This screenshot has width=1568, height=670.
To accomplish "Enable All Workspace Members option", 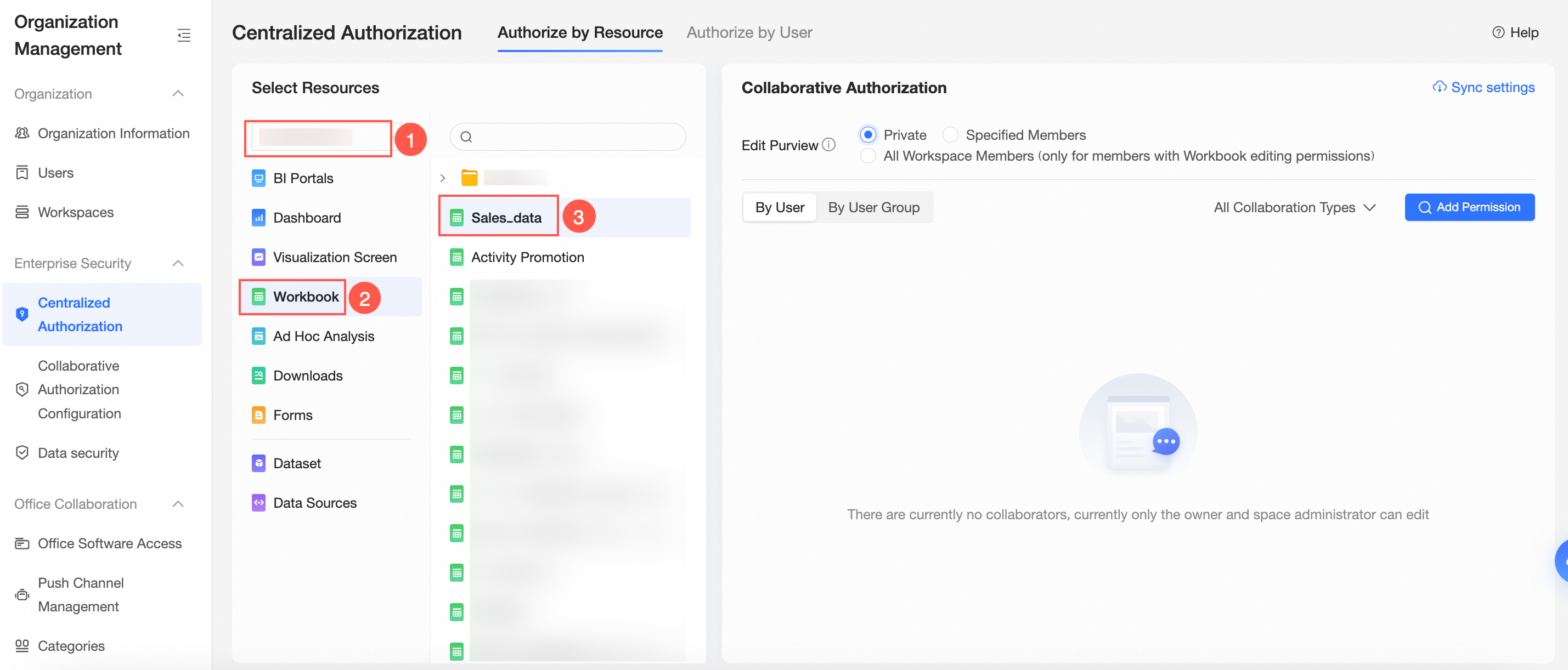I will pyautogui.click(x=868, y=156).
